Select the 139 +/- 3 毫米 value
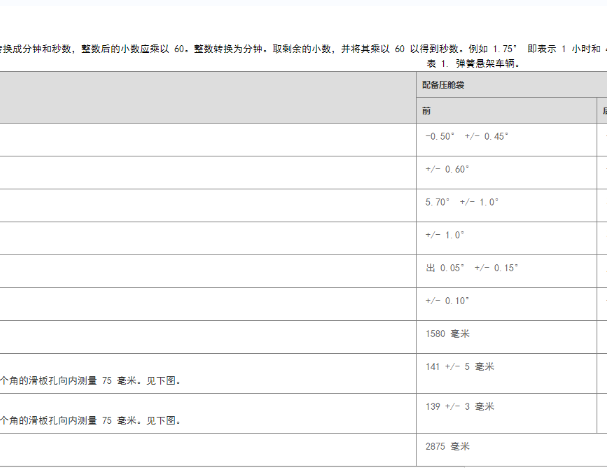The width and height of the screenshot is (607, 468). (460, 406)
